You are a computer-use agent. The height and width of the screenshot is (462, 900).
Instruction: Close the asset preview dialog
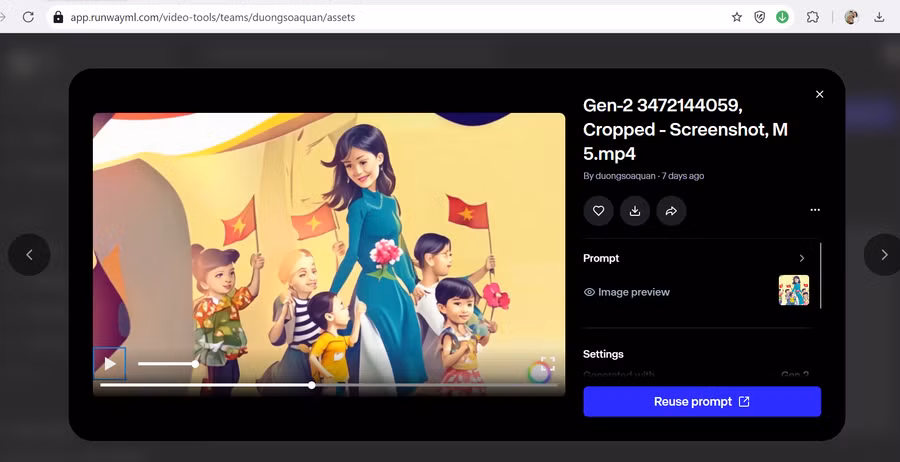[x=819, y=94]
